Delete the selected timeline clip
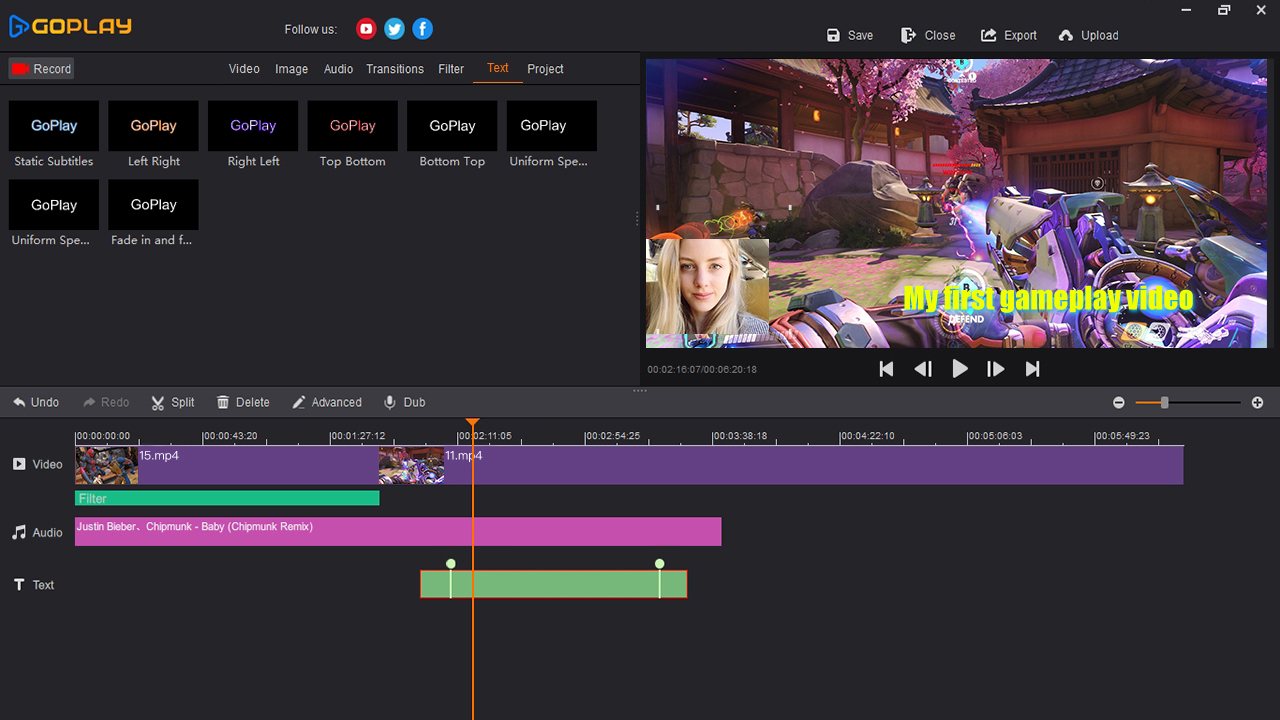Screen dimensions: 1280x720 tap(242, 402)
